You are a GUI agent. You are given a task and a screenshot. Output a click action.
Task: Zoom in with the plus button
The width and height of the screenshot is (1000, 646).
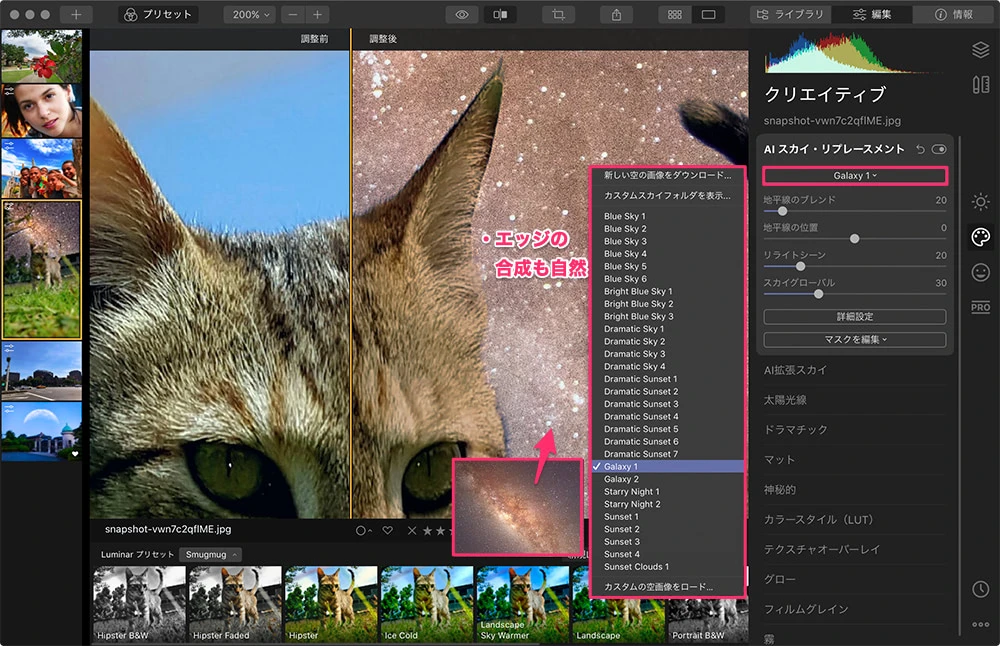pos(317,14)
